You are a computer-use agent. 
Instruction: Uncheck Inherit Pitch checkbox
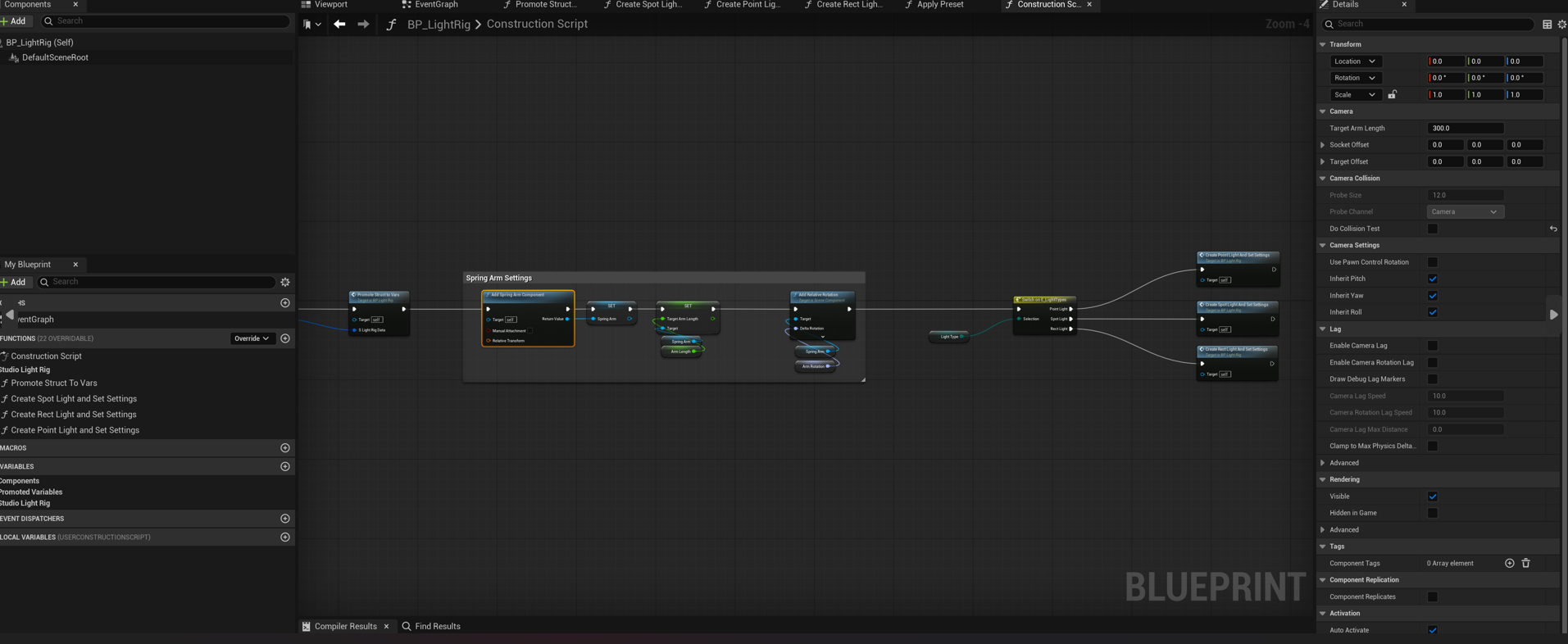pyautogui.click(x=1432, y=279)
